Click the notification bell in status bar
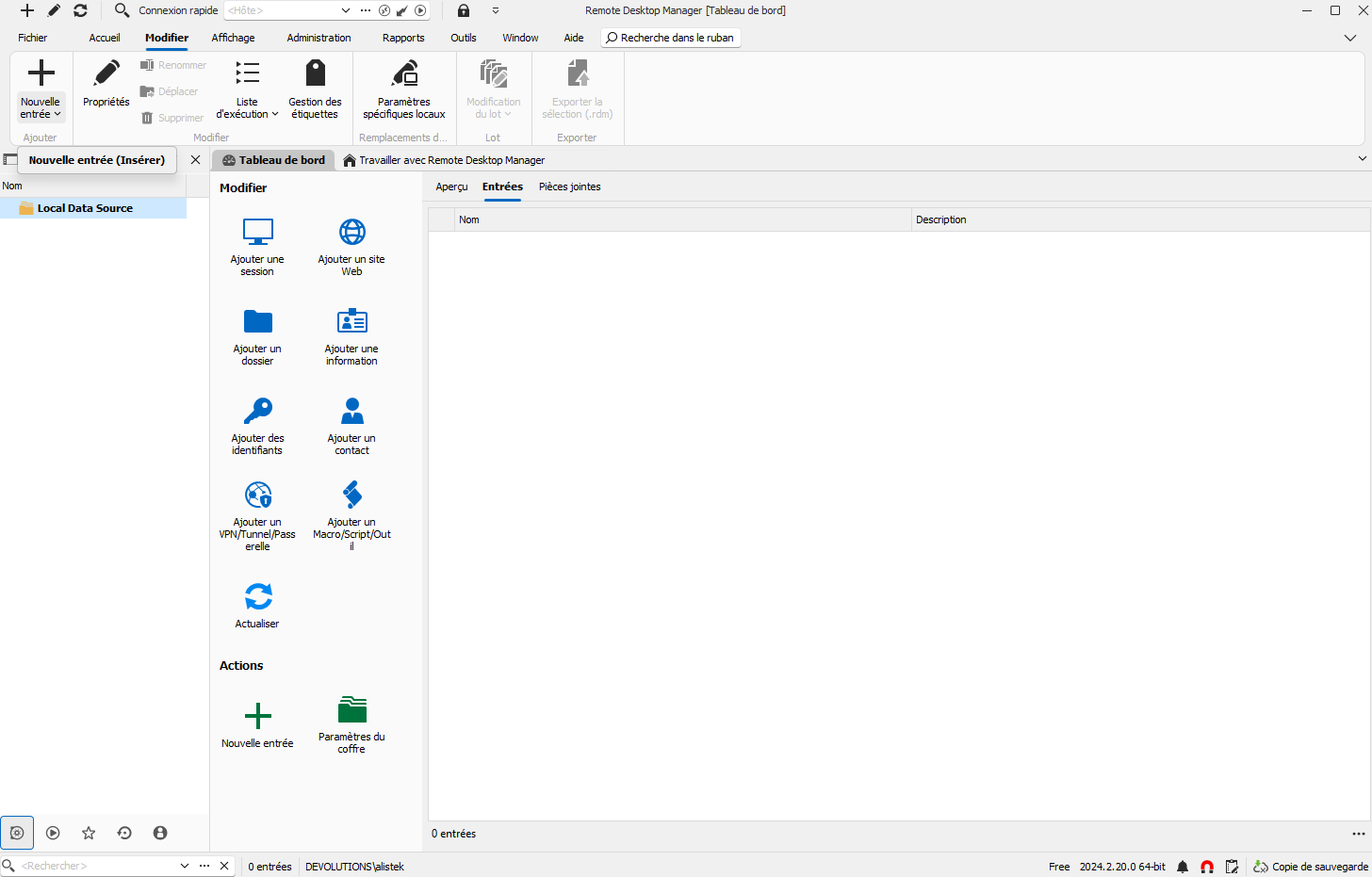 coord(1183,867)
